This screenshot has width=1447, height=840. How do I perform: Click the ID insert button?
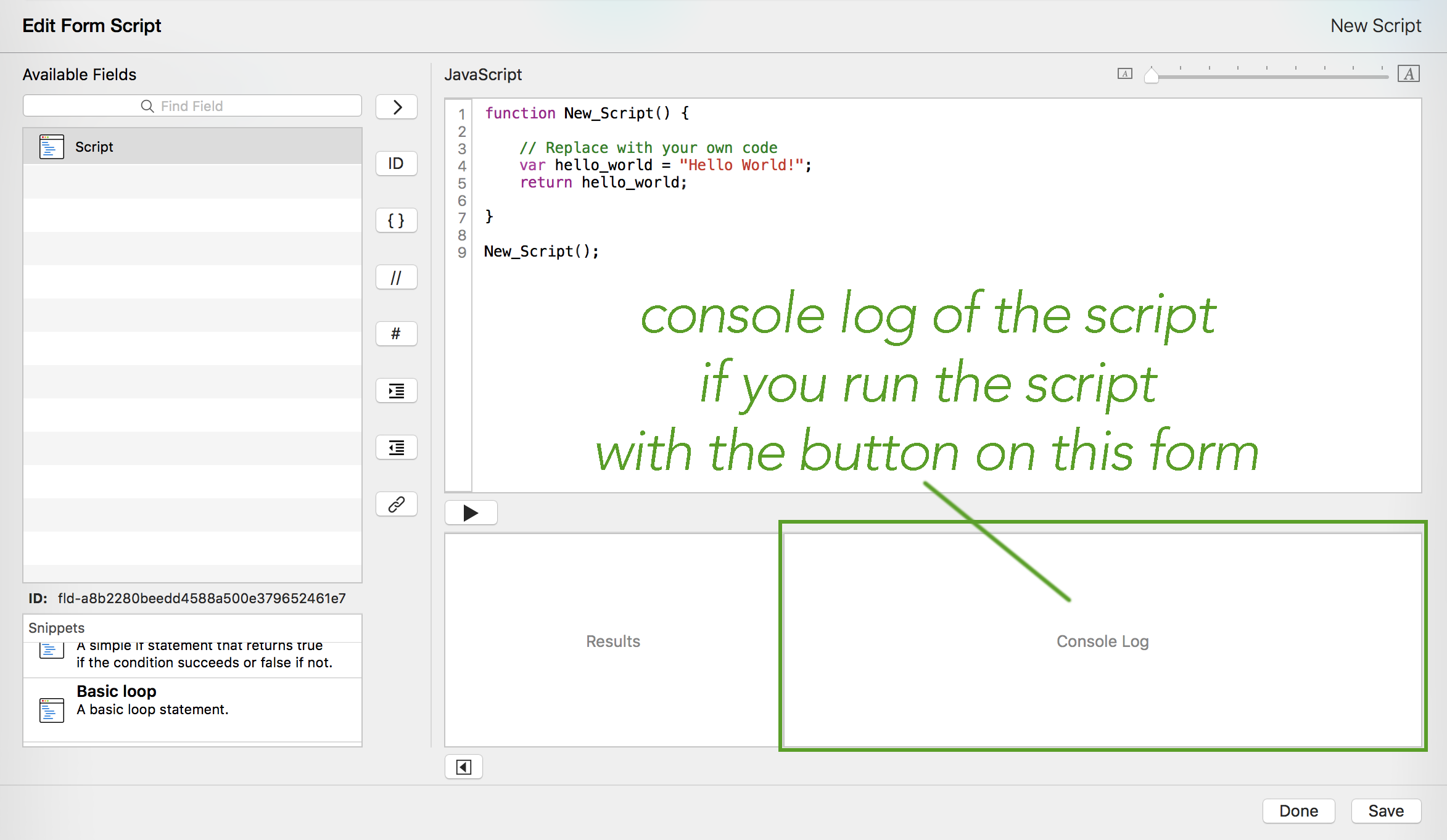[396, 163]
